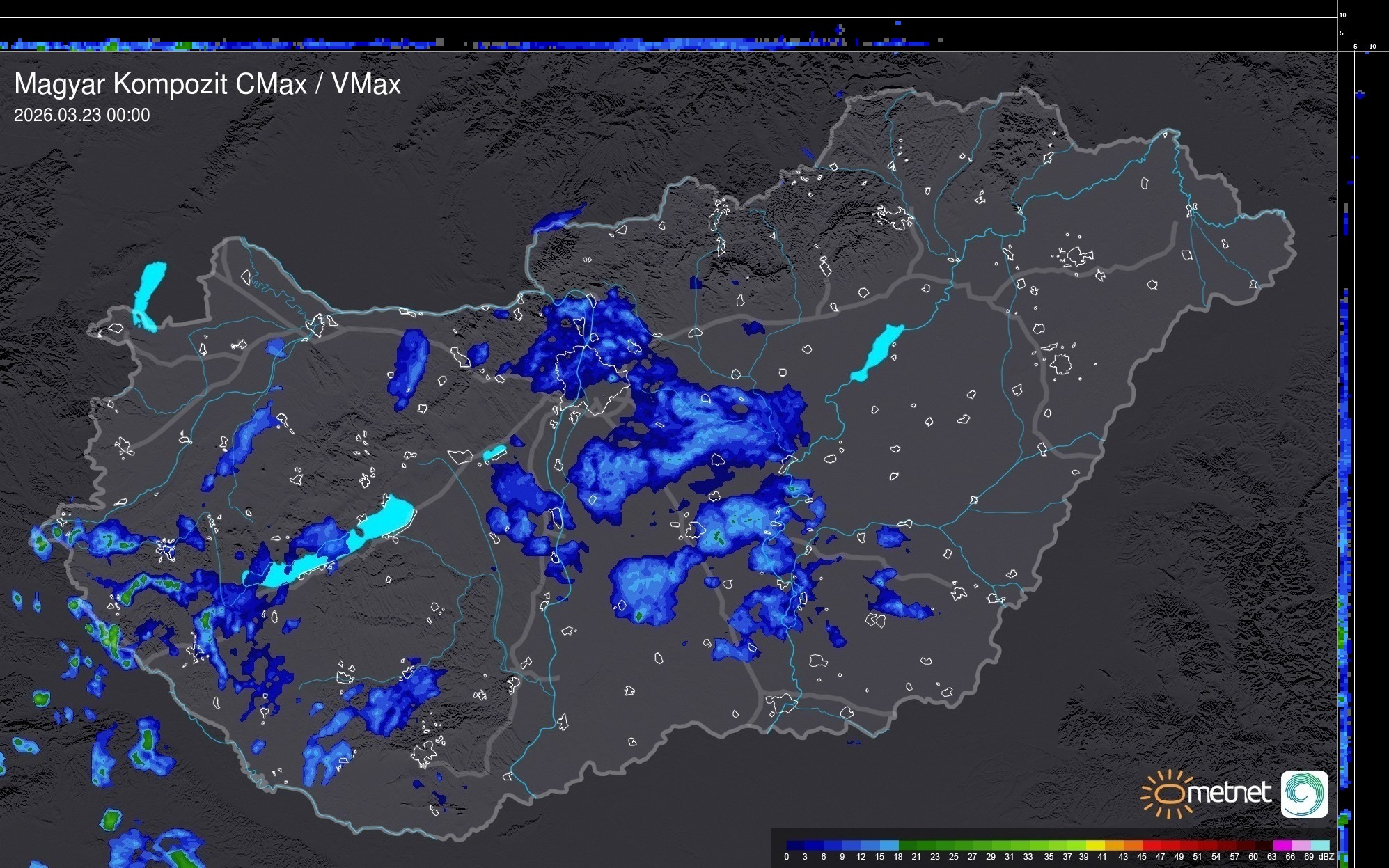The width and height of the screenshot is (1389, 868).
Task: Click the cyan Lake Tisza shape
Action: coord(877,353)
